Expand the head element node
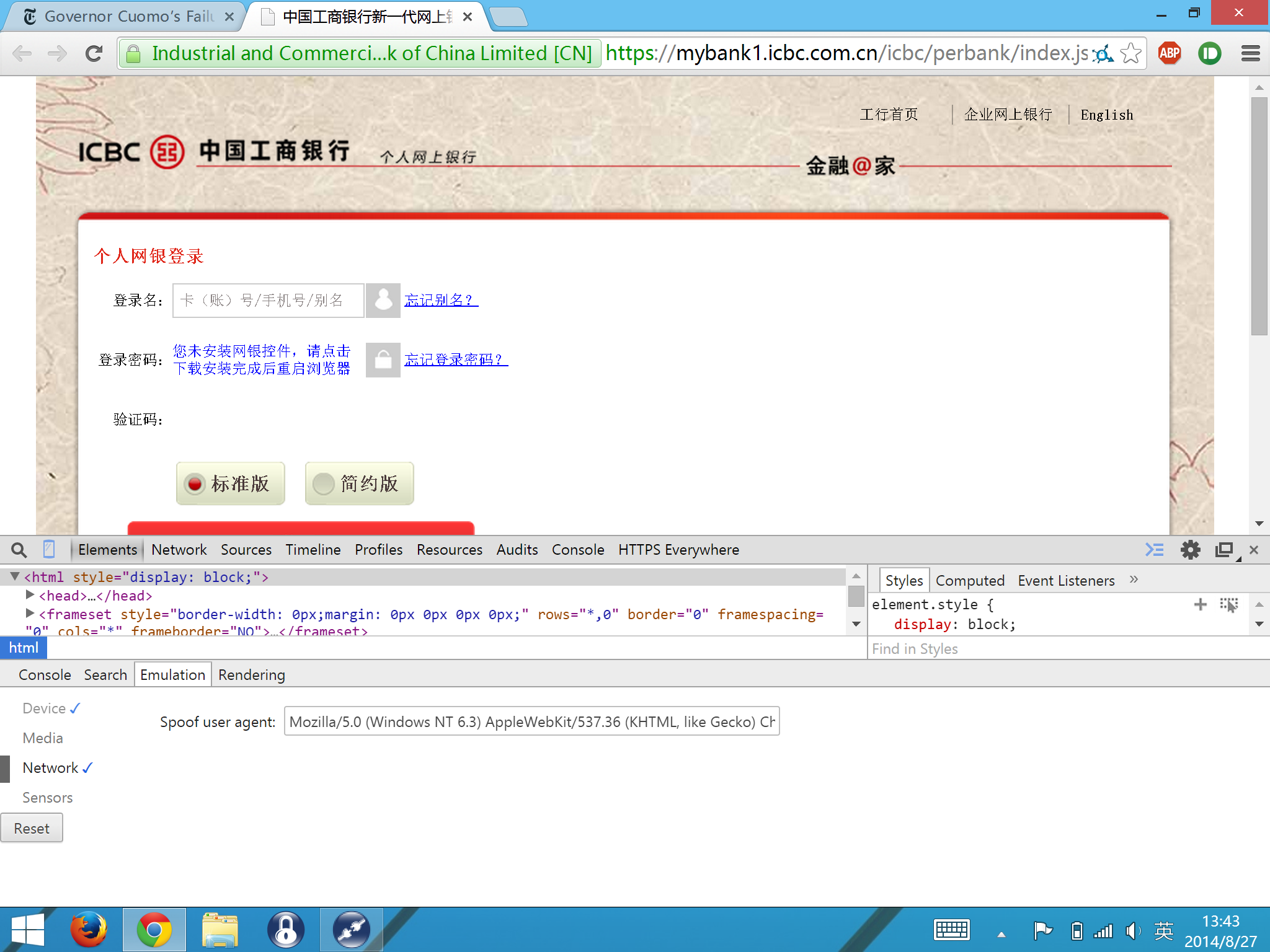1270x952 pixels. (x=30, y=595)
